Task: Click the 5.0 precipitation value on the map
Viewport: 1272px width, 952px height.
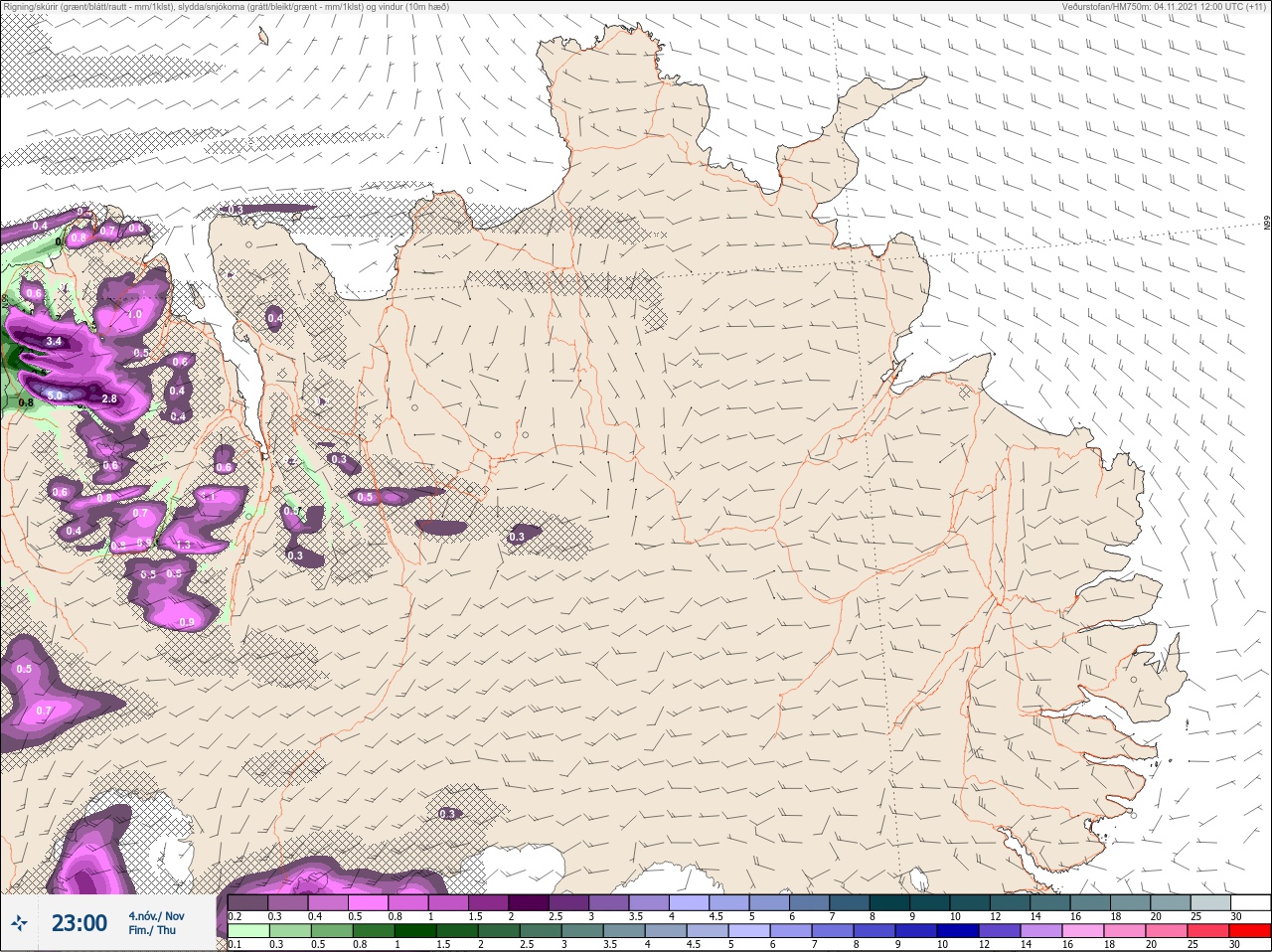Action: (x=54, y=396)
